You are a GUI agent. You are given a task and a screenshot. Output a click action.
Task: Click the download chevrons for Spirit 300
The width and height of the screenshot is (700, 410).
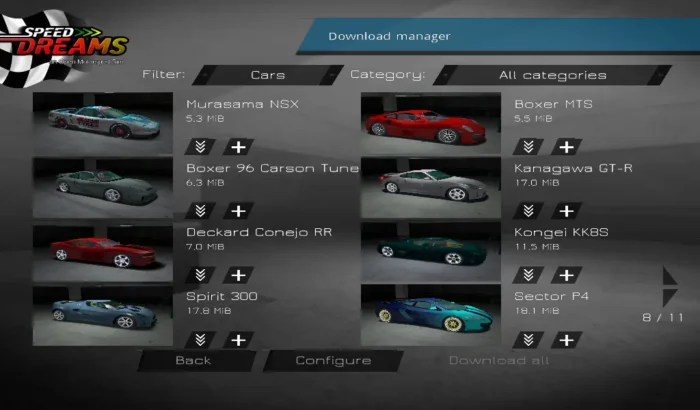[x=201, y=339]
